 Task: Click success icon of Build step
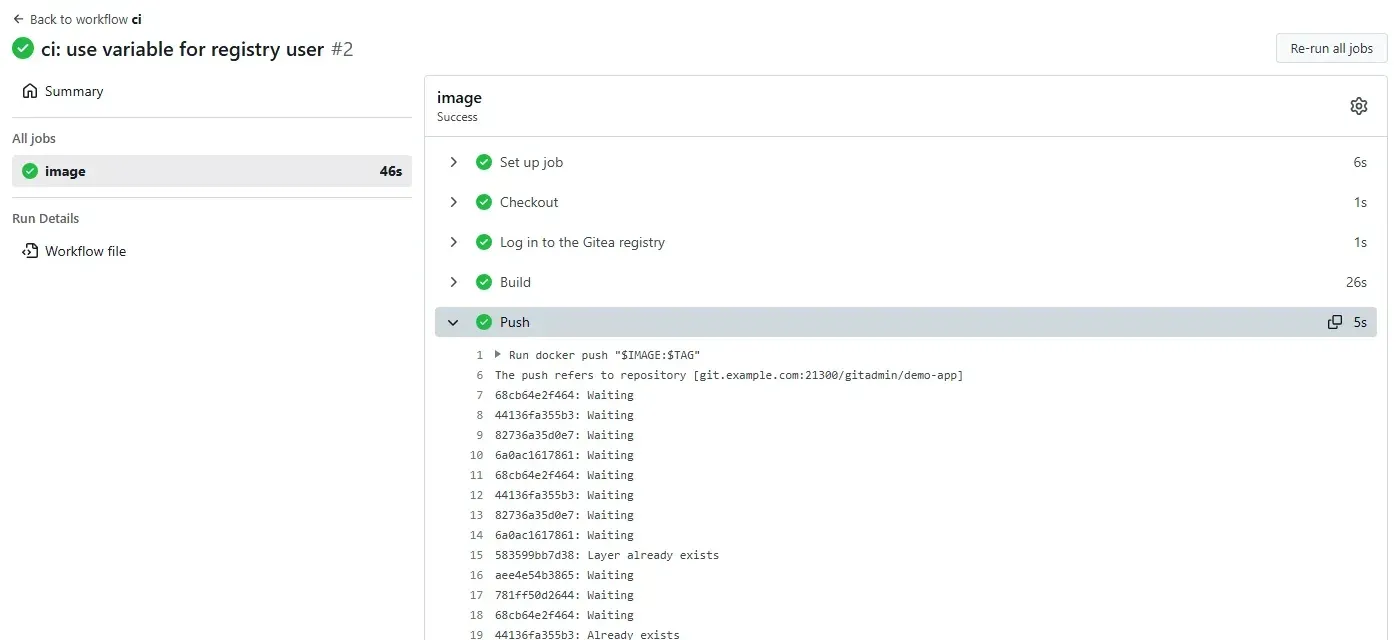pyautogui.click(x=484, y=282)
